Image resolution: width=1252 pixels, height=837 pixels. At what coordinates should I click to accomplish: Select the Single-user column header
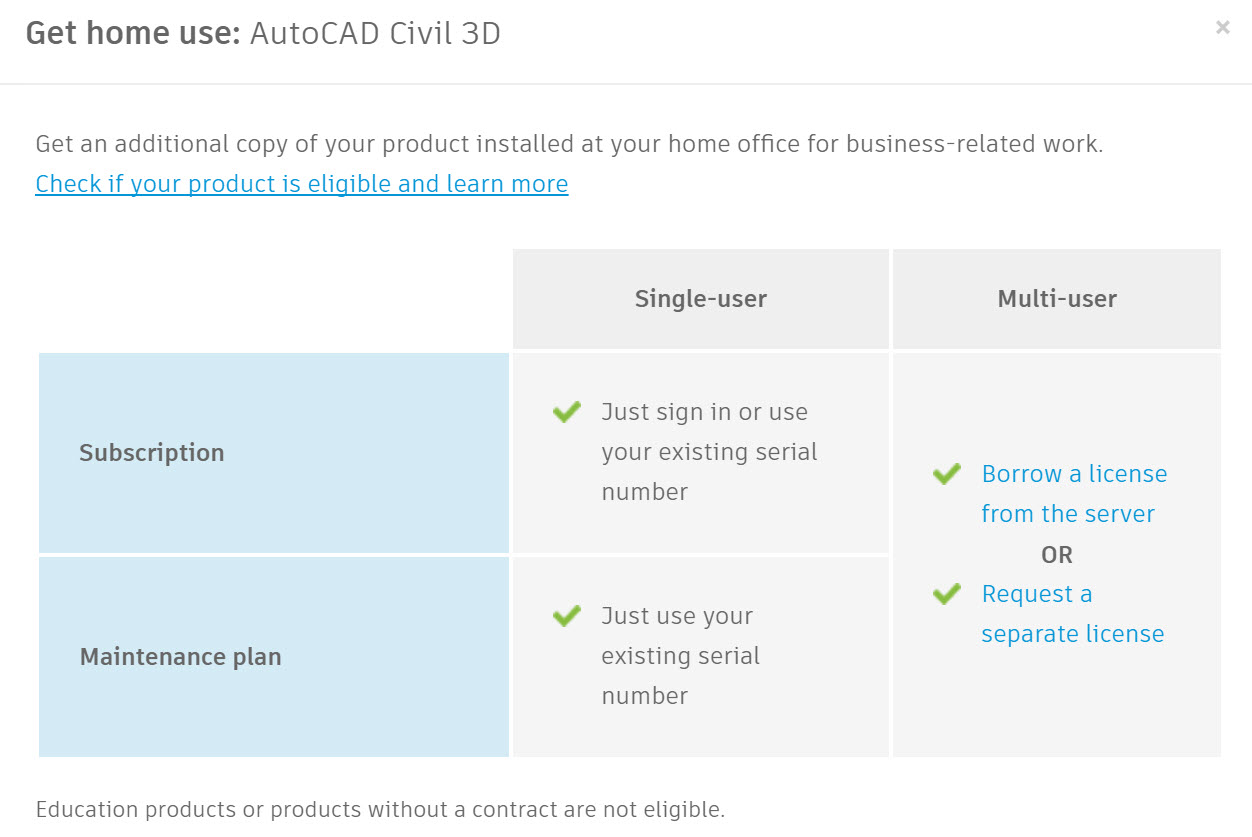pyautogui.click(x=700, y=298)
